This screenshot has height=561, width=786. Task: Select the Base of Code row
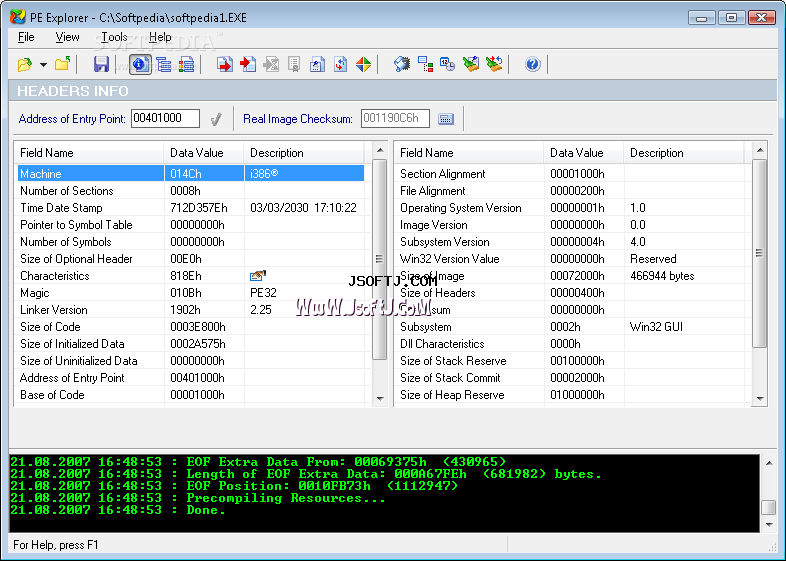coord(191,395)
